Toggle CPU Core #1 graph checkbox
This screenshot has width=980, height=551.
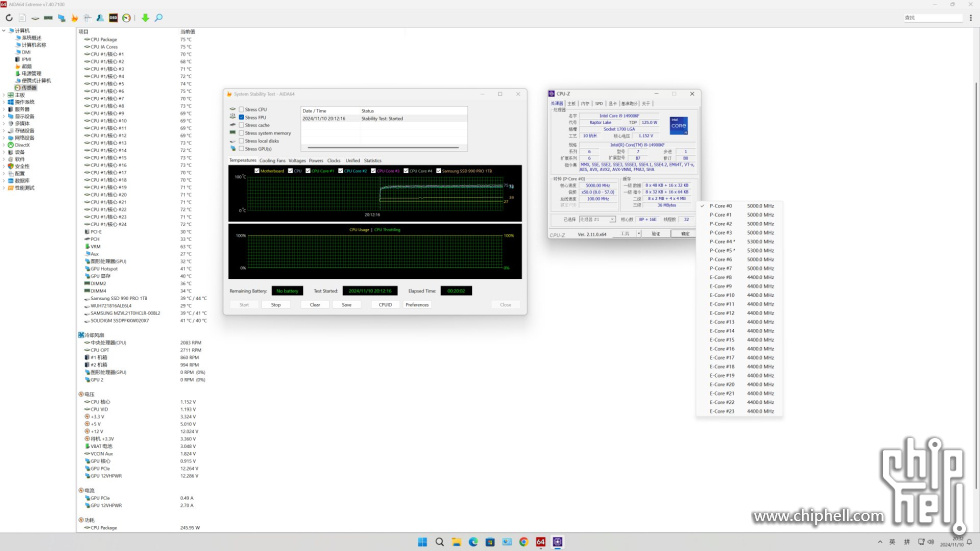click(308, 171)
